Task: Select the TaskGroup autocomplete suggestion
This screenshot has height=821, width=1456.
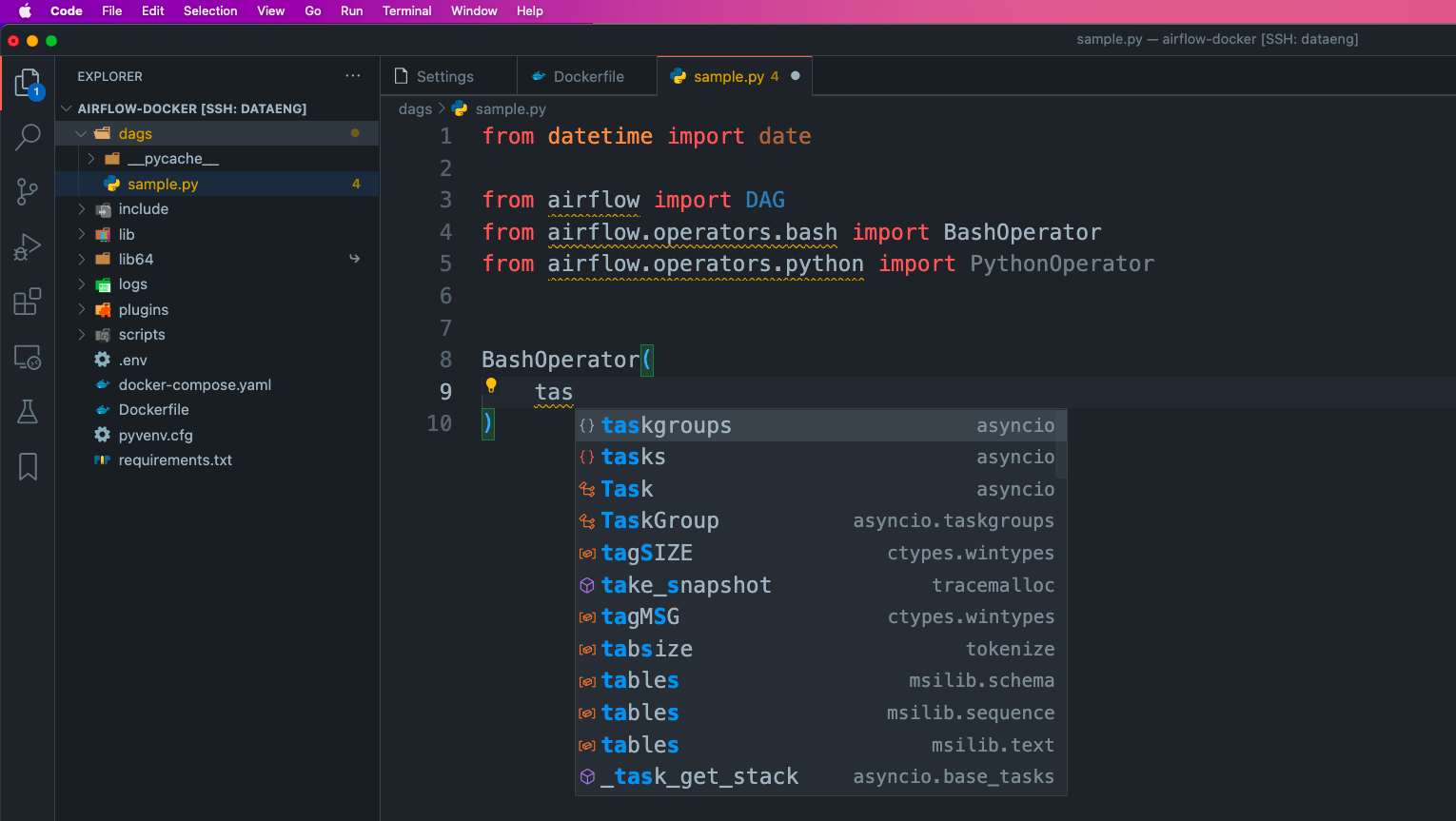Action: (x=660, y=520)
